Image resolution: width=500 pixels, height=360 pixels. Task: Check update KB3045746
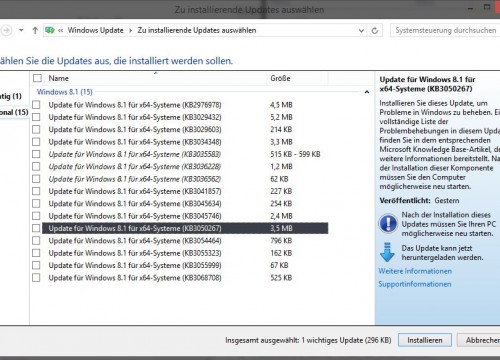pyautogui.click(x=36, y=216)
